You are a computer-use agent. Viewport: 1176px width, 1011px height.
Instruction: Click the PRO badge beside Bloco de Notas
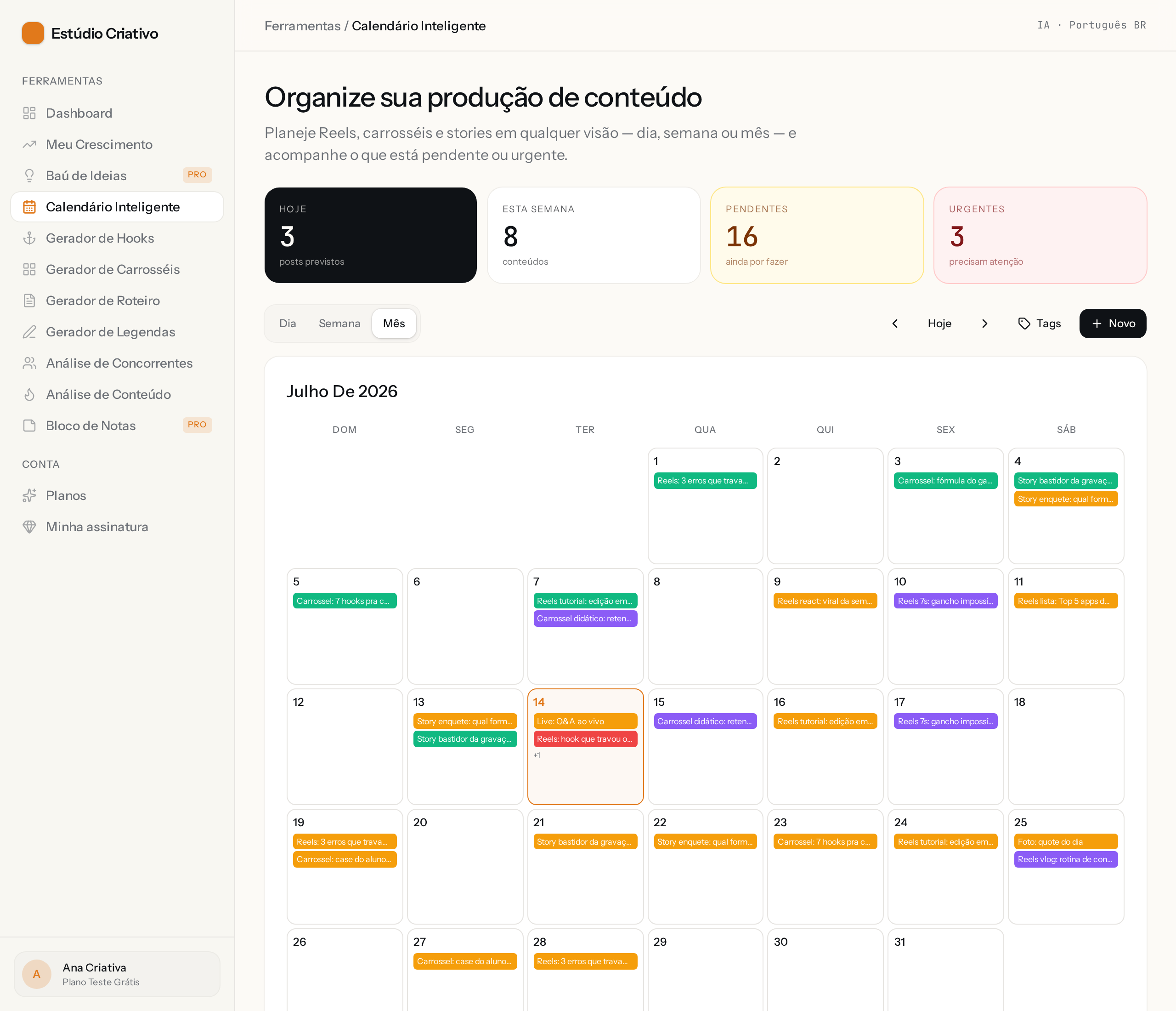pos(197,425)
